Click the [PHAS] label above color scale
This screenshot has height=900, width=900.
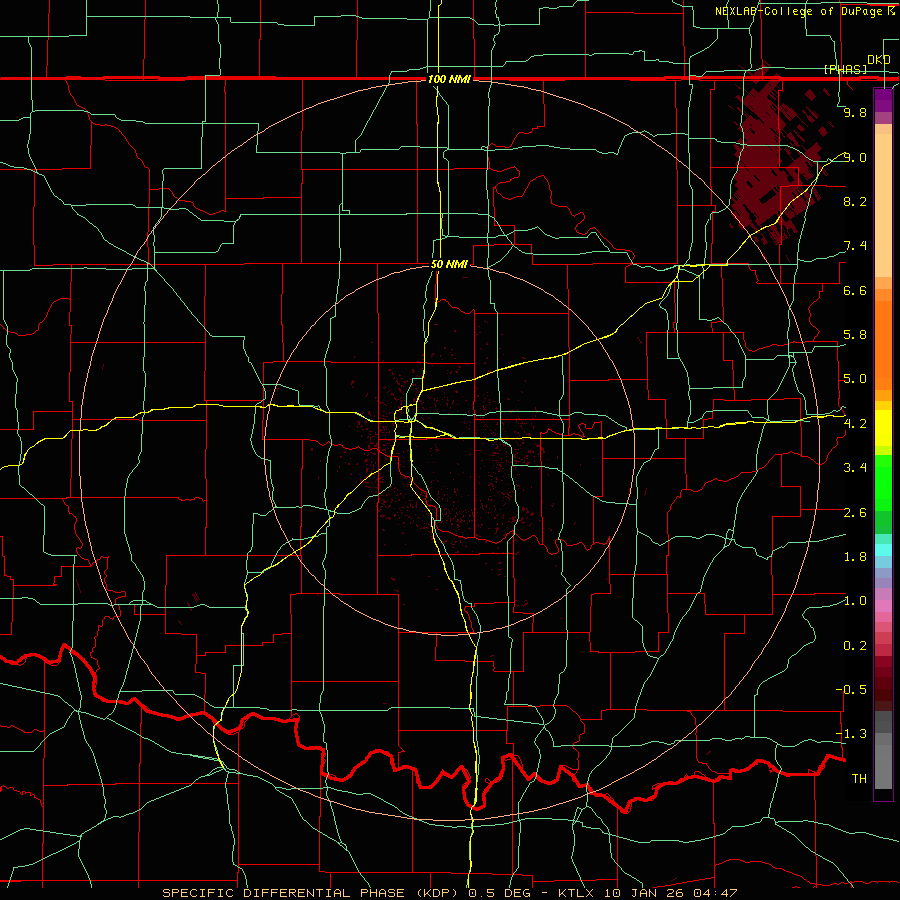[845, 69]
